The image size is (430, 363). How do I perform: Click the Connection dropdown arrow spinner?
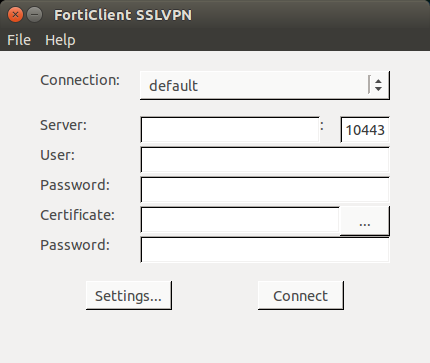(x=378, y=85)
